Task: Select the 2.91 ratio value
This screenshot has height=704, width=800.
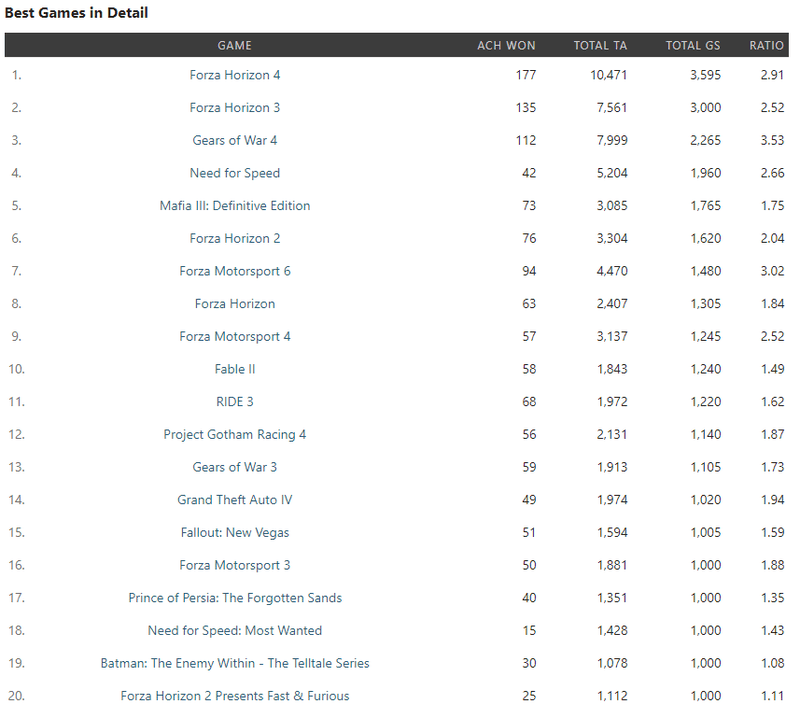Action: [x=772, y=75]
